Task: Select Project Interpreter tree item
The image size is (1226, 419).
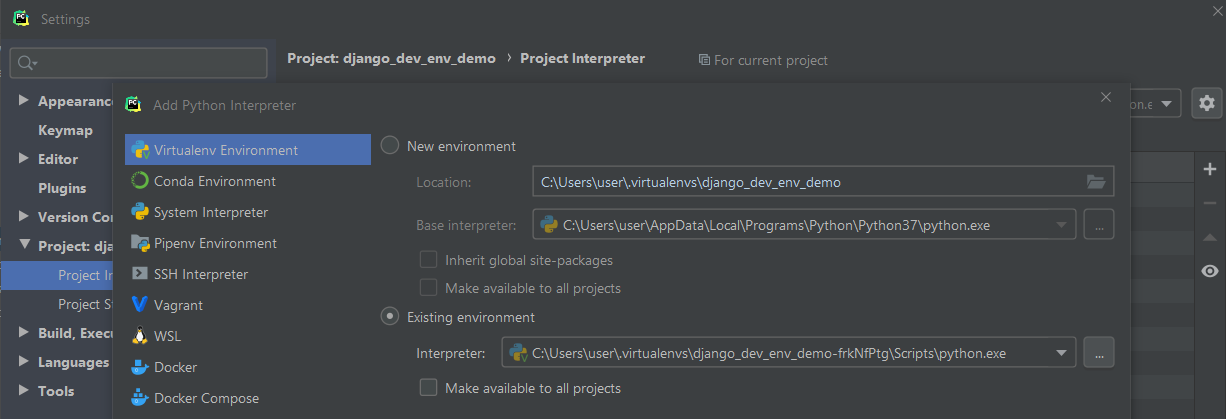Action: click(x=58, y=275)
